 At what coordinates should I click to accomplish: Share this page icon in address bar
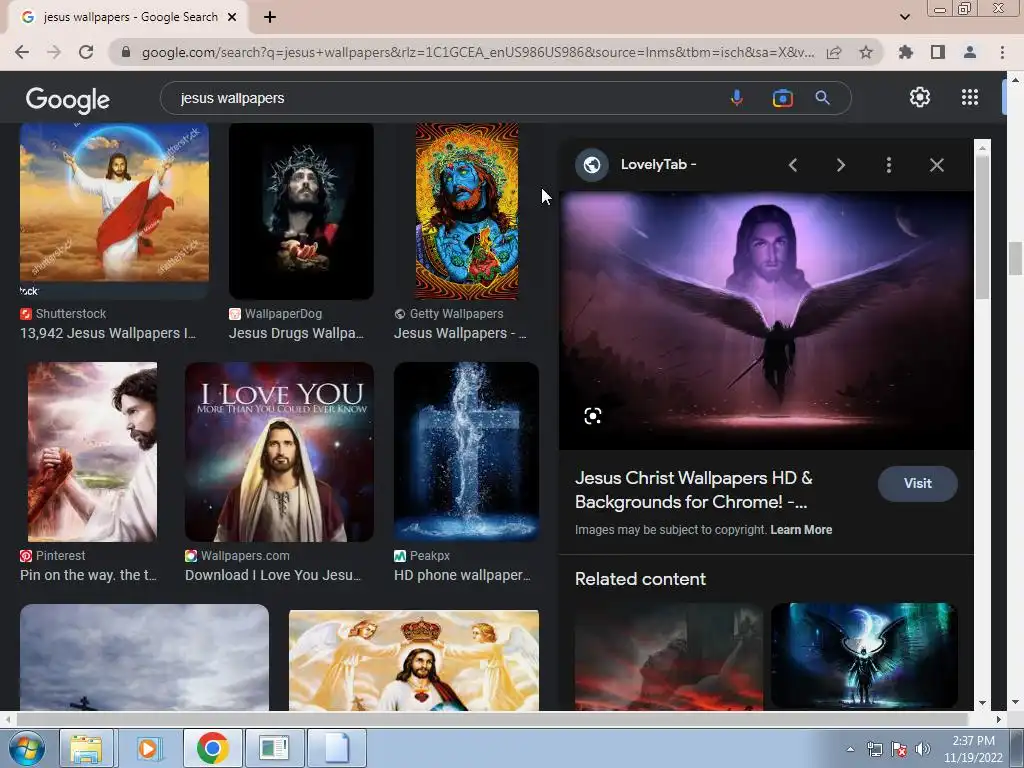point(834,52)
